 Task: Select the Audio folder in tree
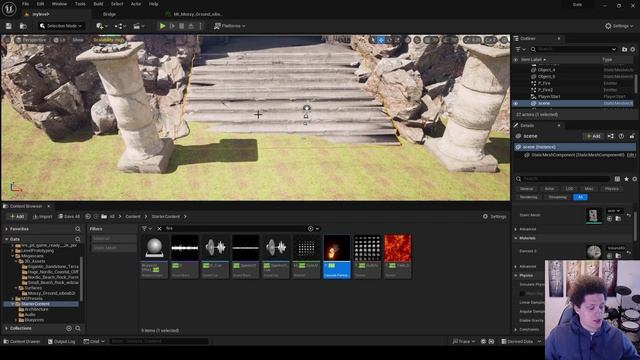point(30,315)
